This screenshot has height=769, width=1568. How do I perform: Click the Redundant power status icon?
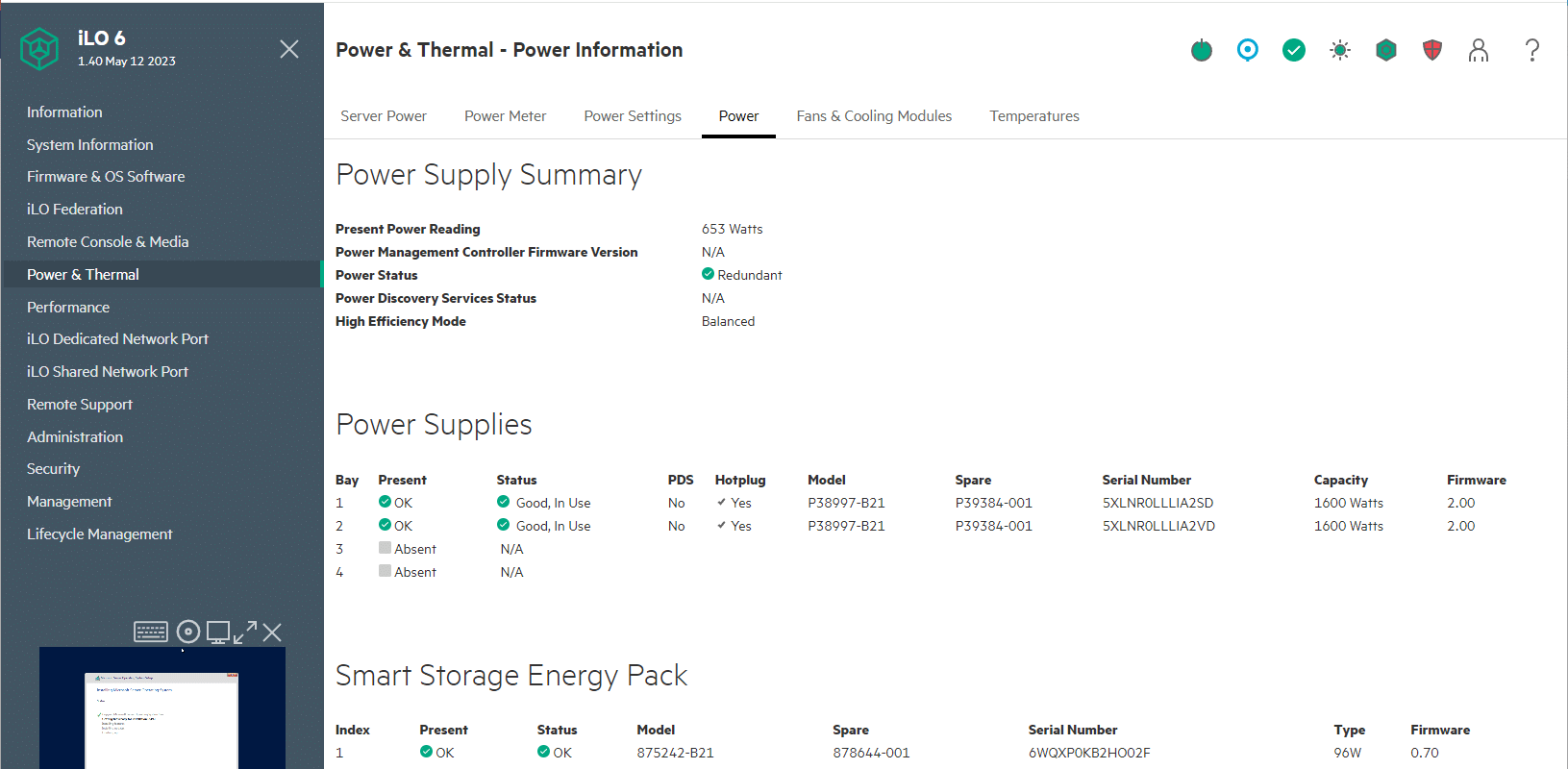click(x=708, y=274)
